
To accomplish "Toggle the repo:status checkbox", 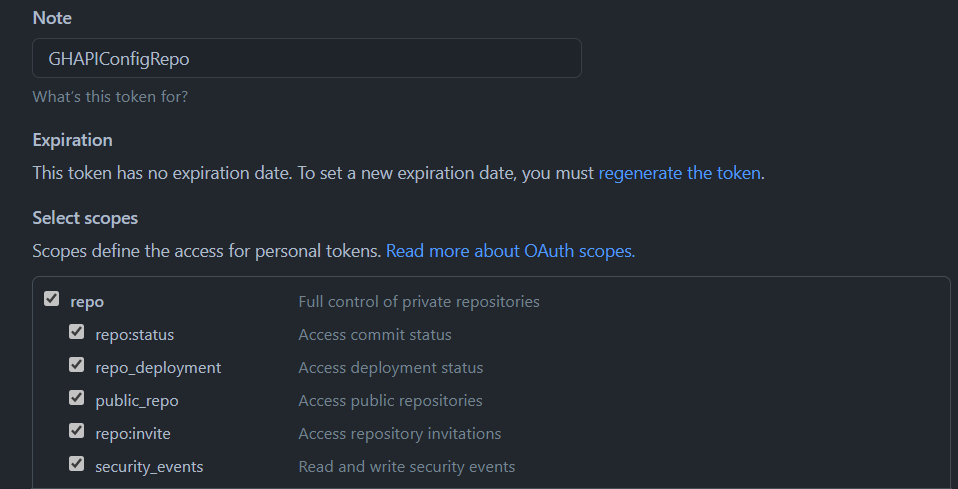I will (76, 332).
